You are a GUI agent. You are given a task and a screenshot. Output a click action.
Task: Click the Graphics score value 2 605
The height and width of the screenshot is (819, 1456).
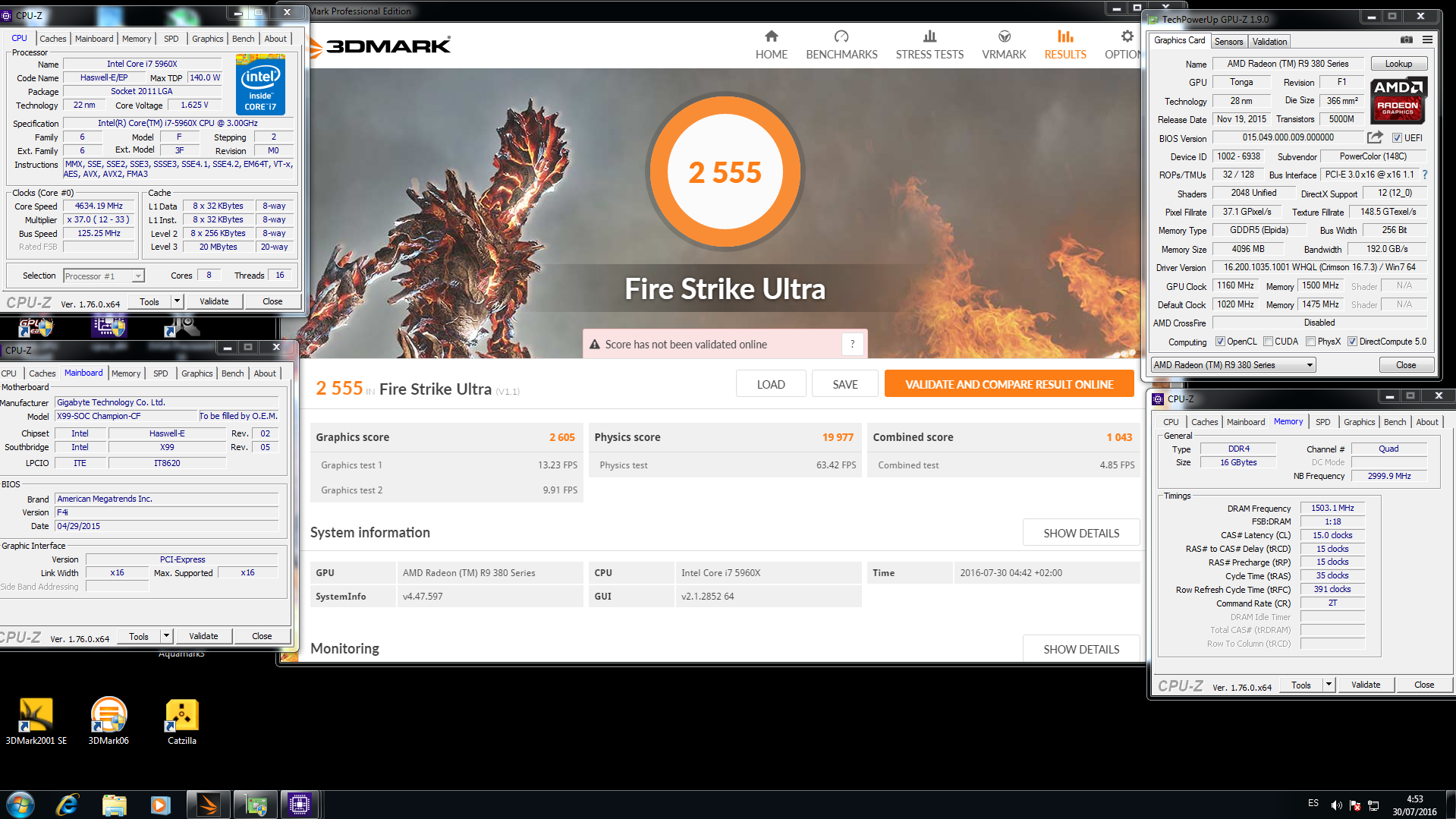[562, 437]
